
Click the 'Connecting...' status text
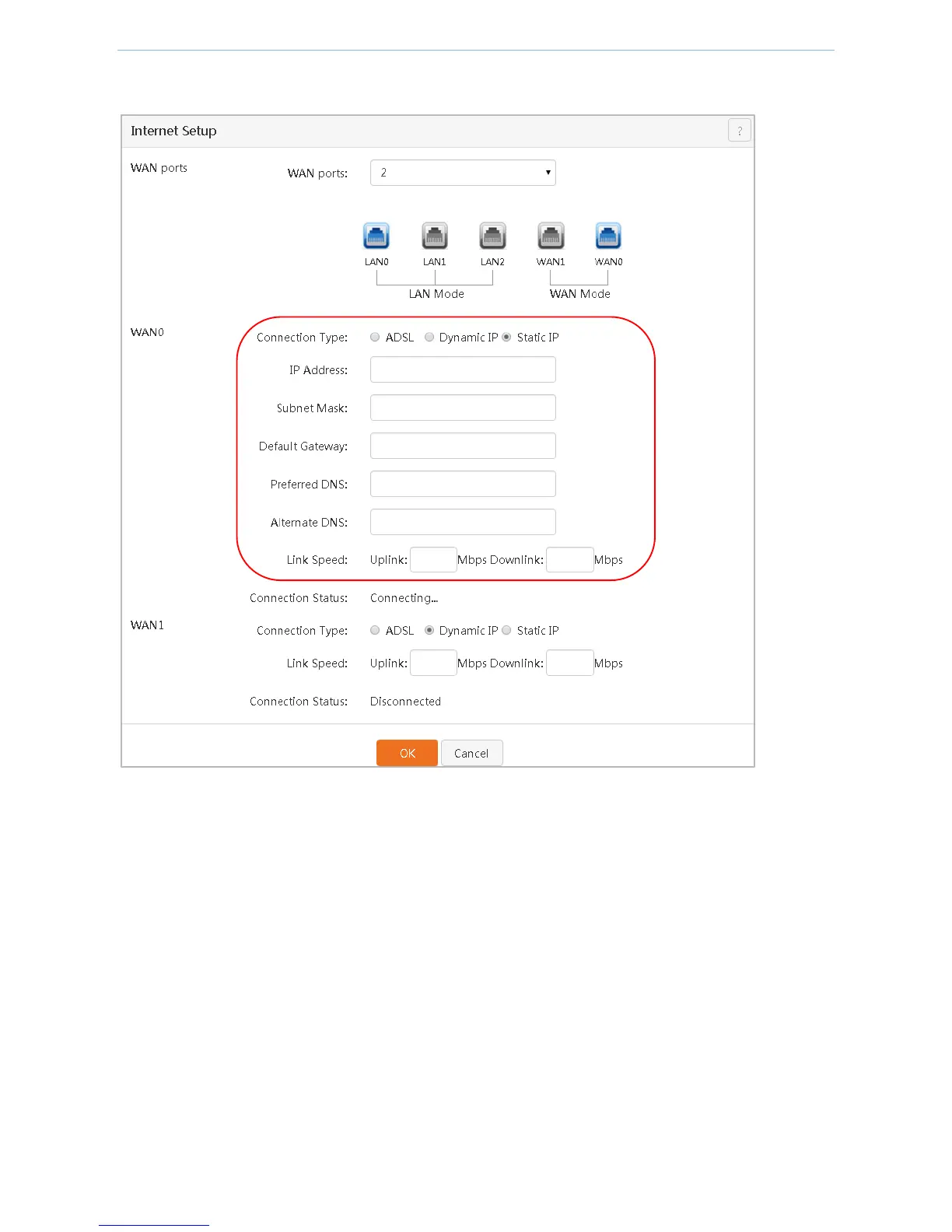(404, 598)
